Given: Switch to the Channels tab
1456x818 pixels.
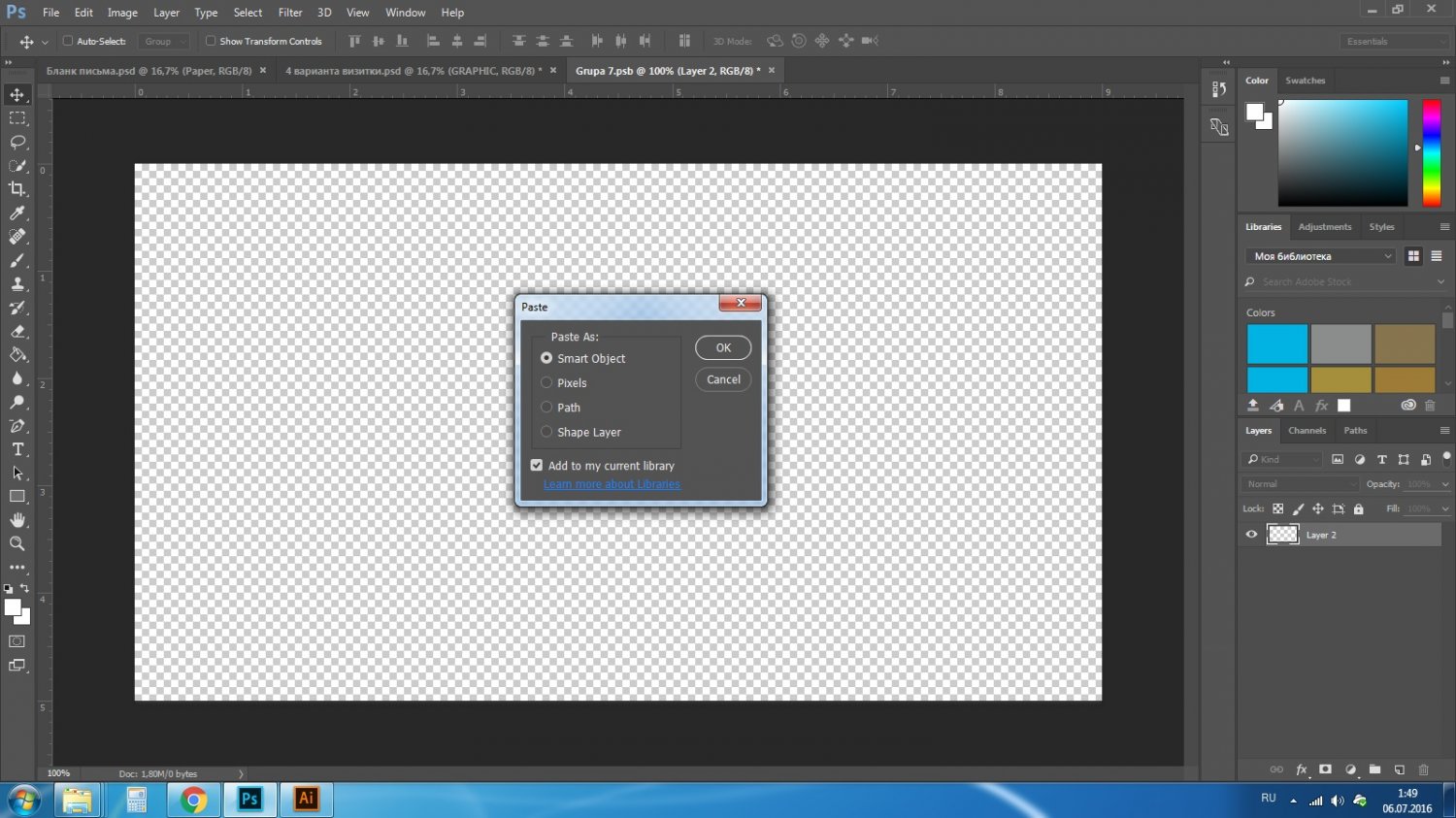Looking at the screenshot, I should click(1307, 431).
